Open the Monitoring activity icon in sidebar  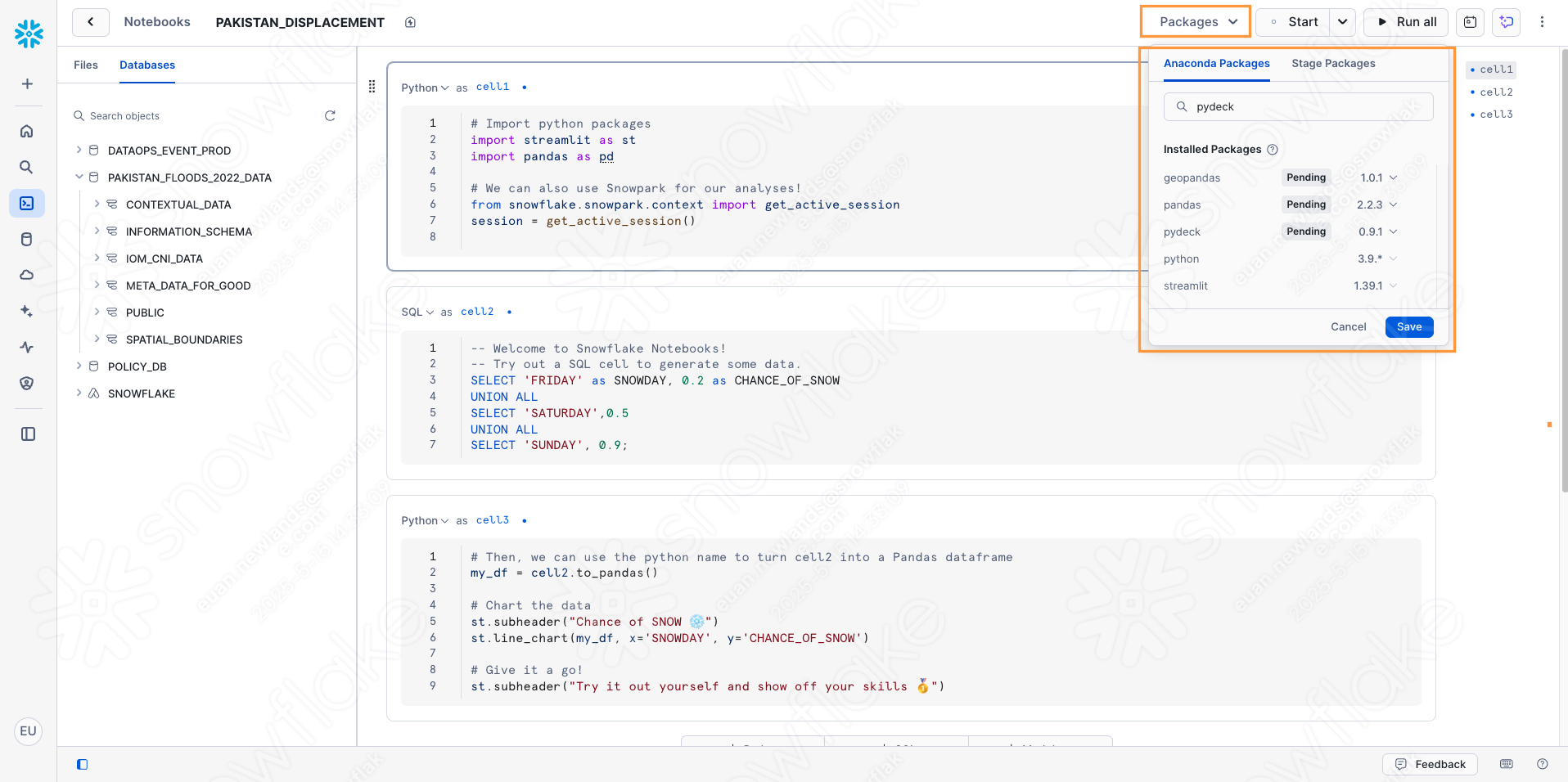click(x=27, y=347)
